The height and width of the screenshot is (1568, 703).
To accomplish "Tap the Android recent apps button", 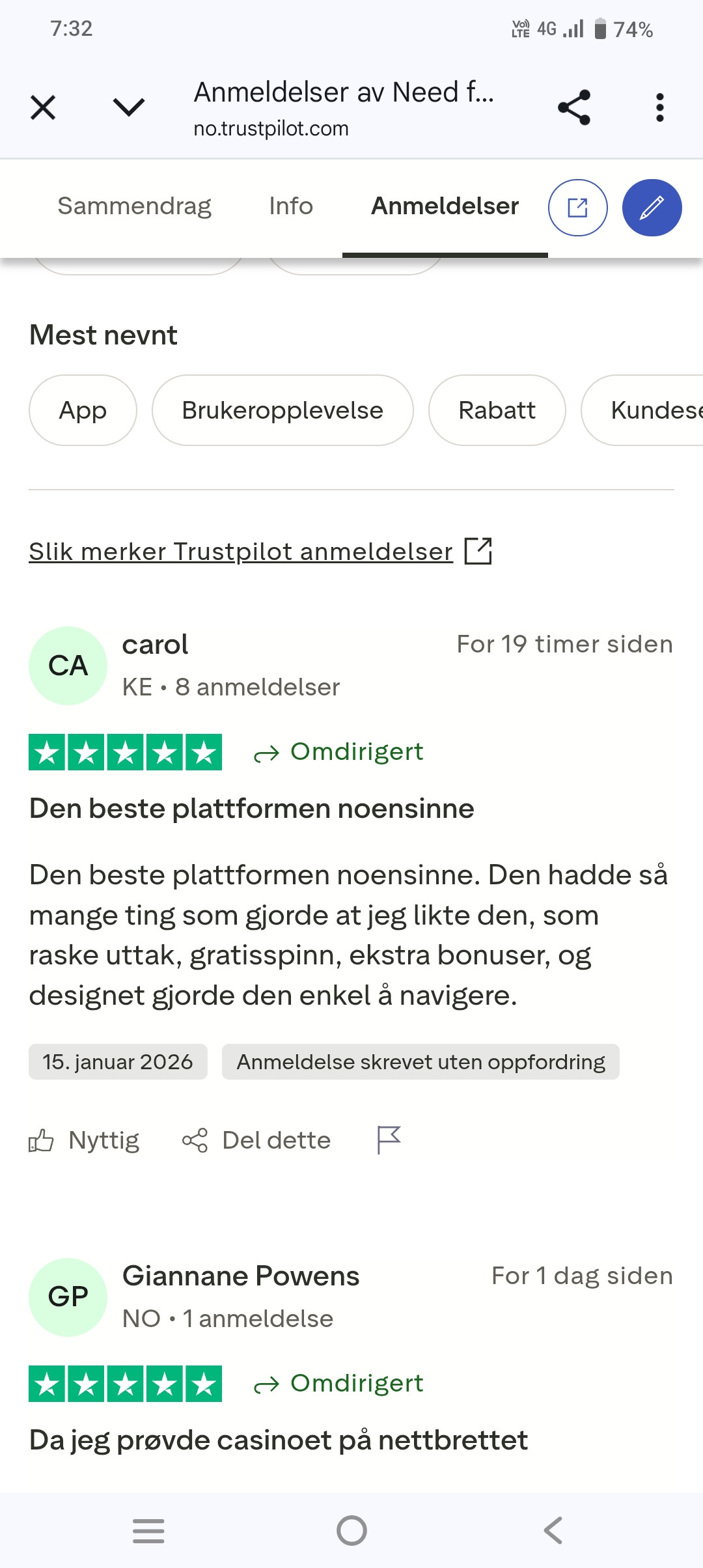I will (148, 1530).
